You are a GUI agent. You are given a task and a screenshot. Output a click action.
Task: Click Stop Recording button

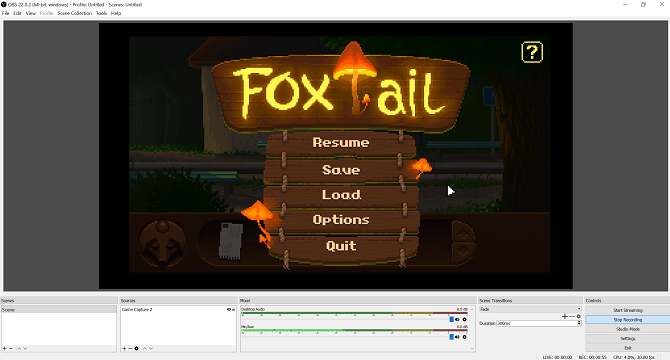click(628, 320)
